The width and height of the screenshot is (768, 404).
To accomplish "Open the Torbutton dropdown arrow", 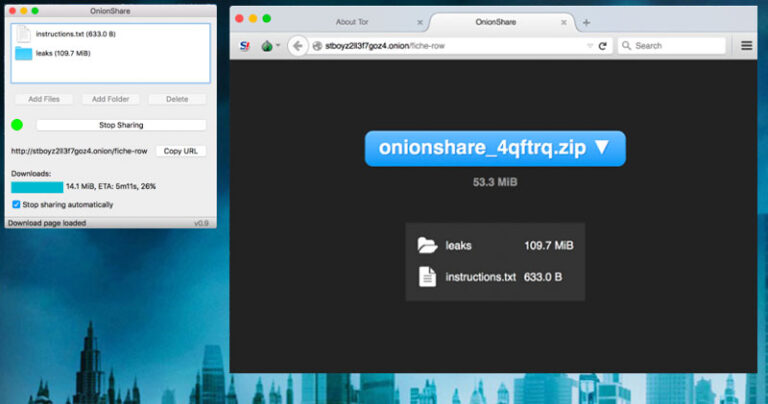I will (x=278, y=46).
